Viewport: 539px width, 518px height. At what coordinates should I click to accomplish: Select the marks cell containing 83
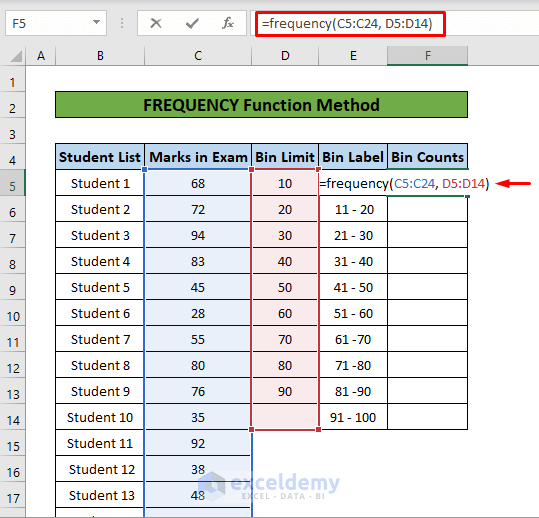coord(198,262)
